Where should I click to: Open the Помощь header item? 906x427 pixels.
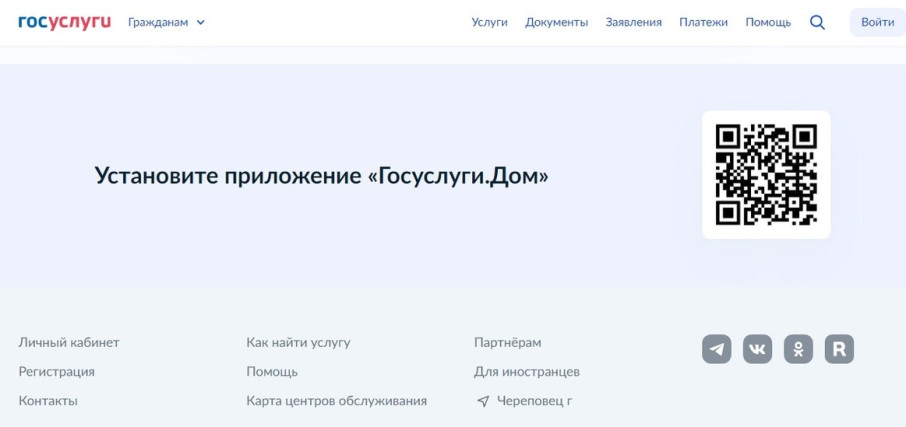(768, 23)
